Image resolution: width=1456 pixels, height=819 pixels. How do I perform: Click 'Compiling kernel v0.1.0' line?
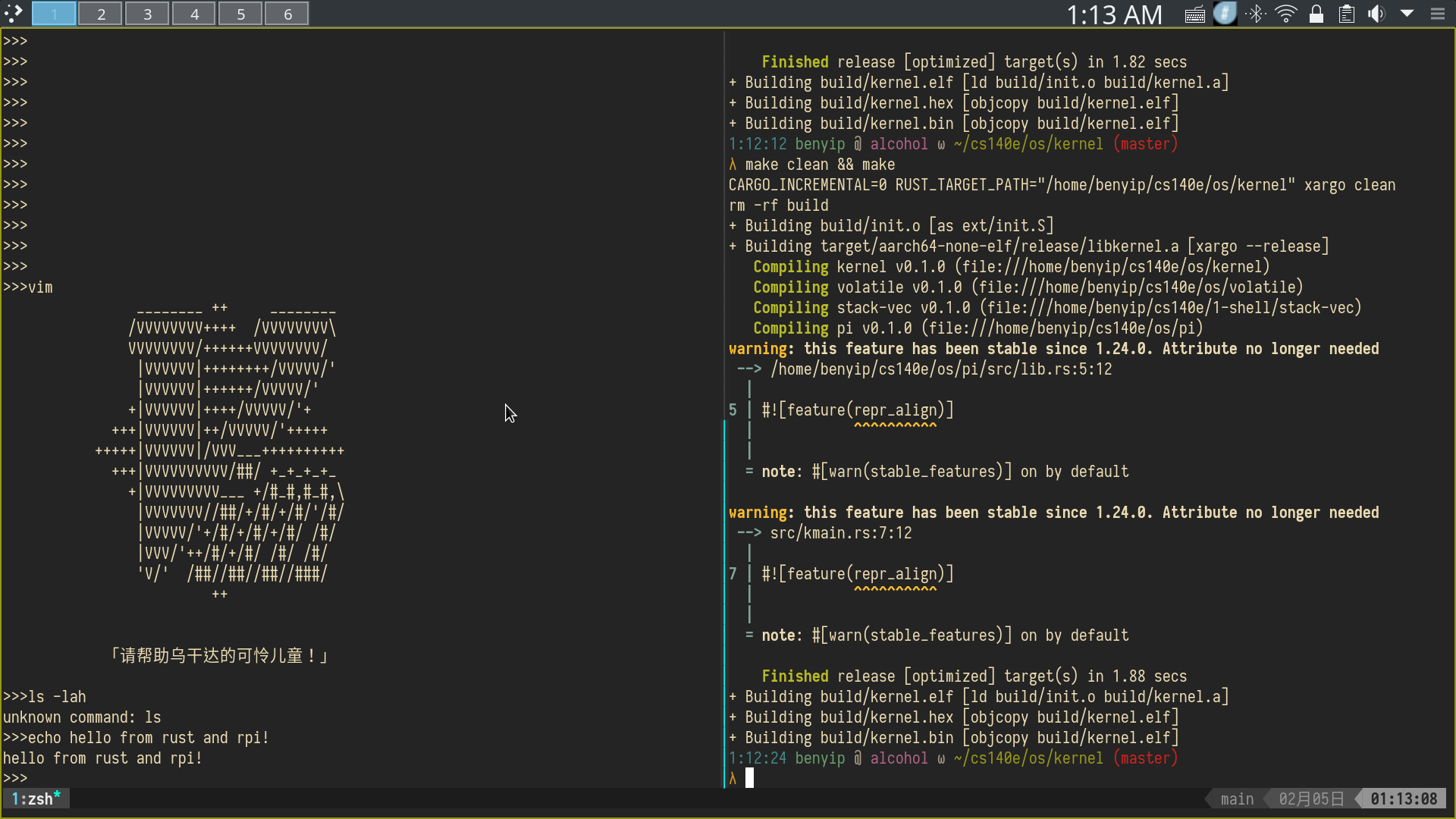pyautogui.click(x=1012, y=267)
